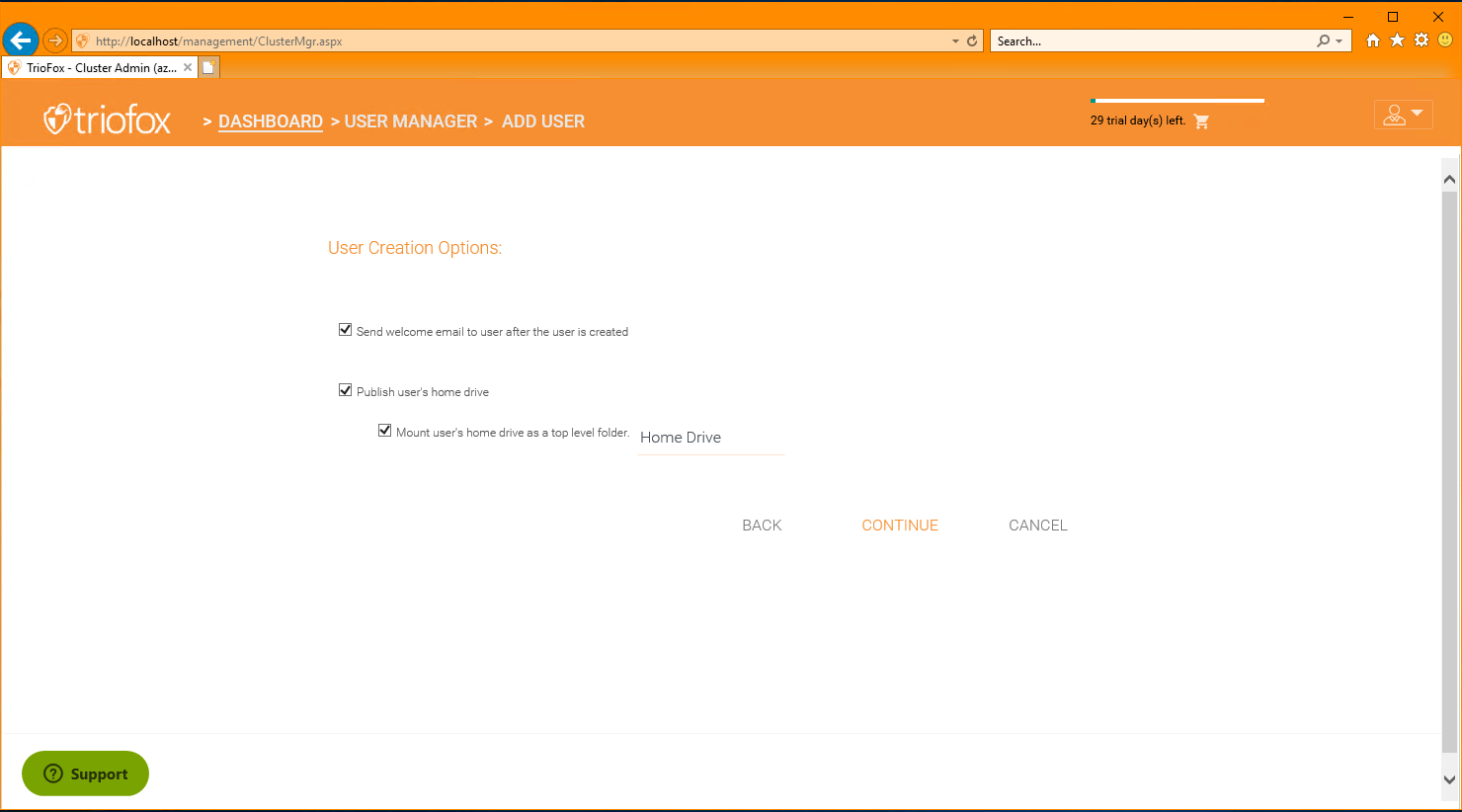
Task: Open search provider dropdown arrow
Action: pyautogui.click(x=1339, y=41)
